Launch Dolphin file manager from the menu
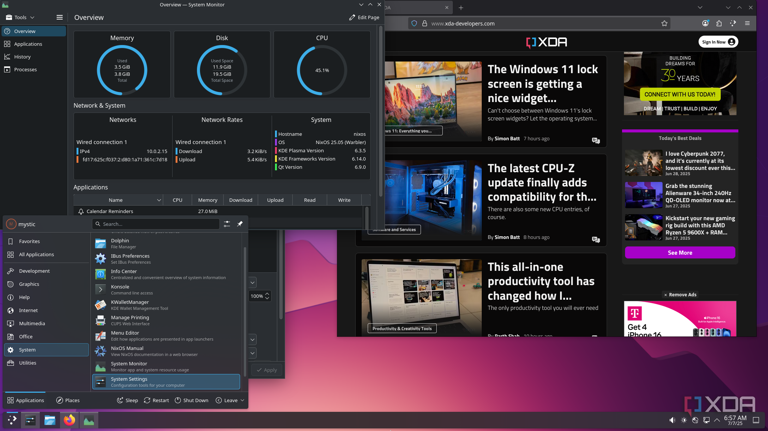The image size is (768, 431). (x=120, y=243)
